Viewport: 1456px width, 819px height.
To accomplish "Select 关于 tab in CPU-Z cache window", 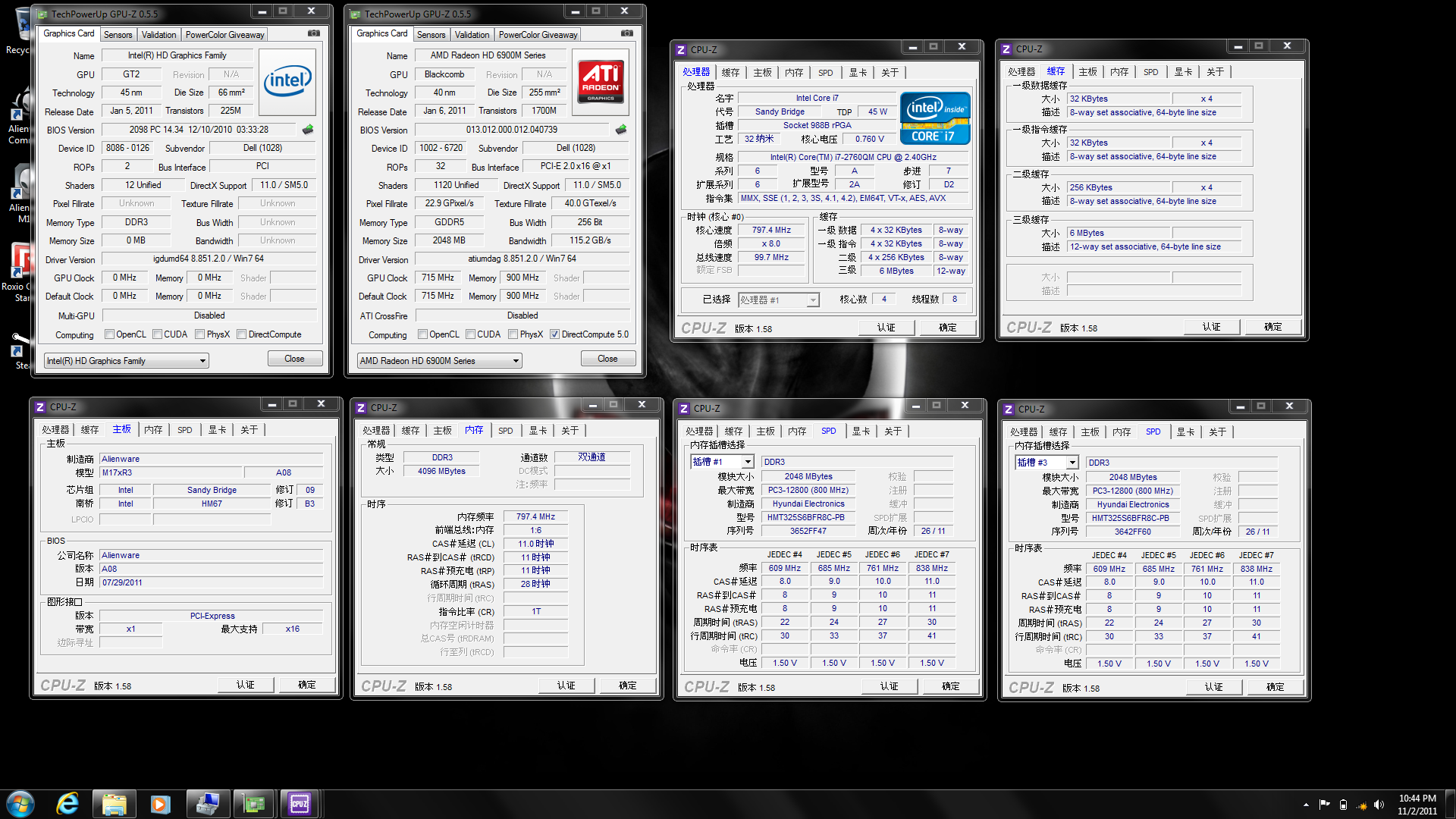I will tap(1216, 72).
